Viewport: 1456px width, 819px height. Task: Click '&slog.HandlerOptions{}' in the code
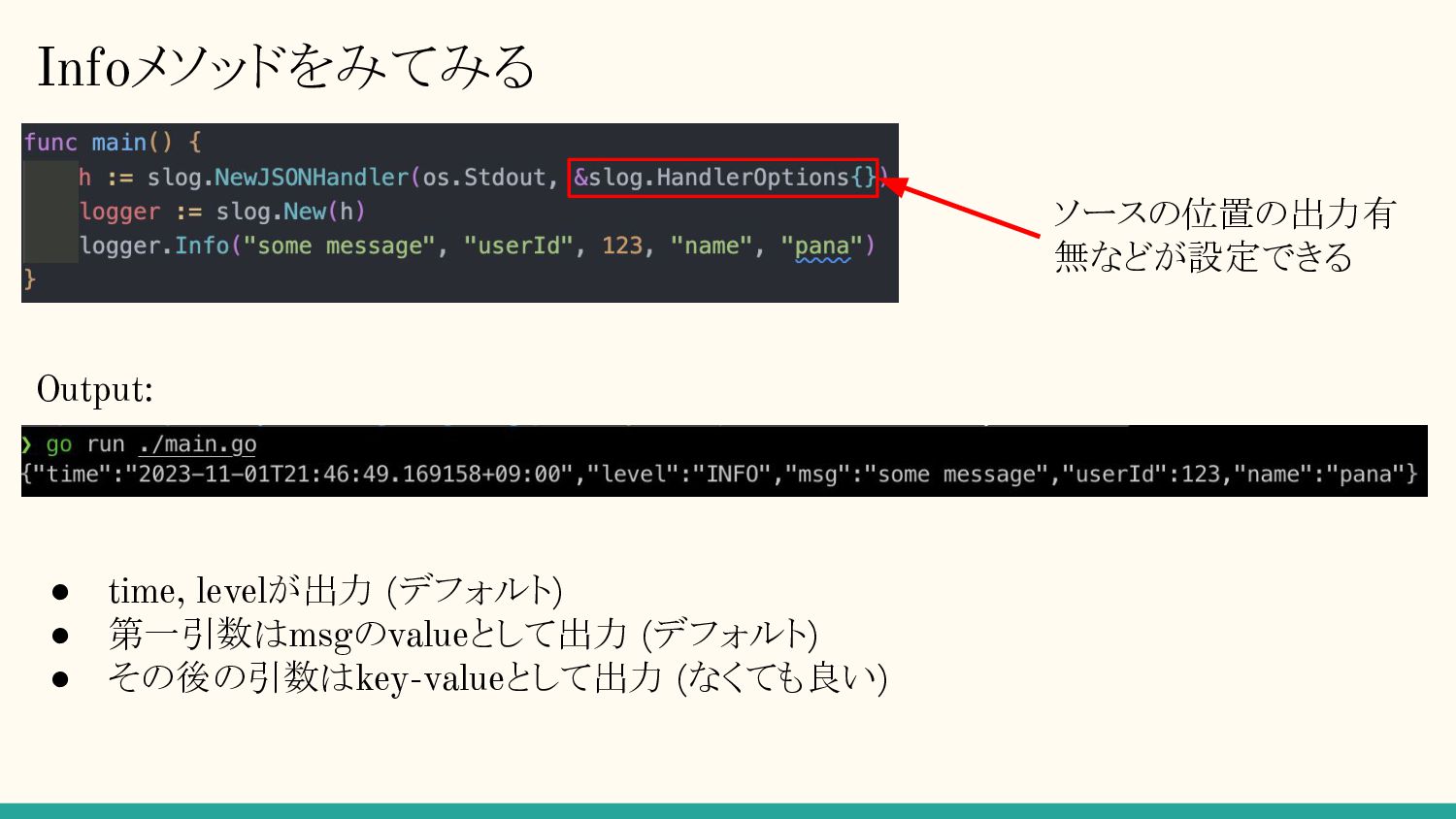point(723,178)
